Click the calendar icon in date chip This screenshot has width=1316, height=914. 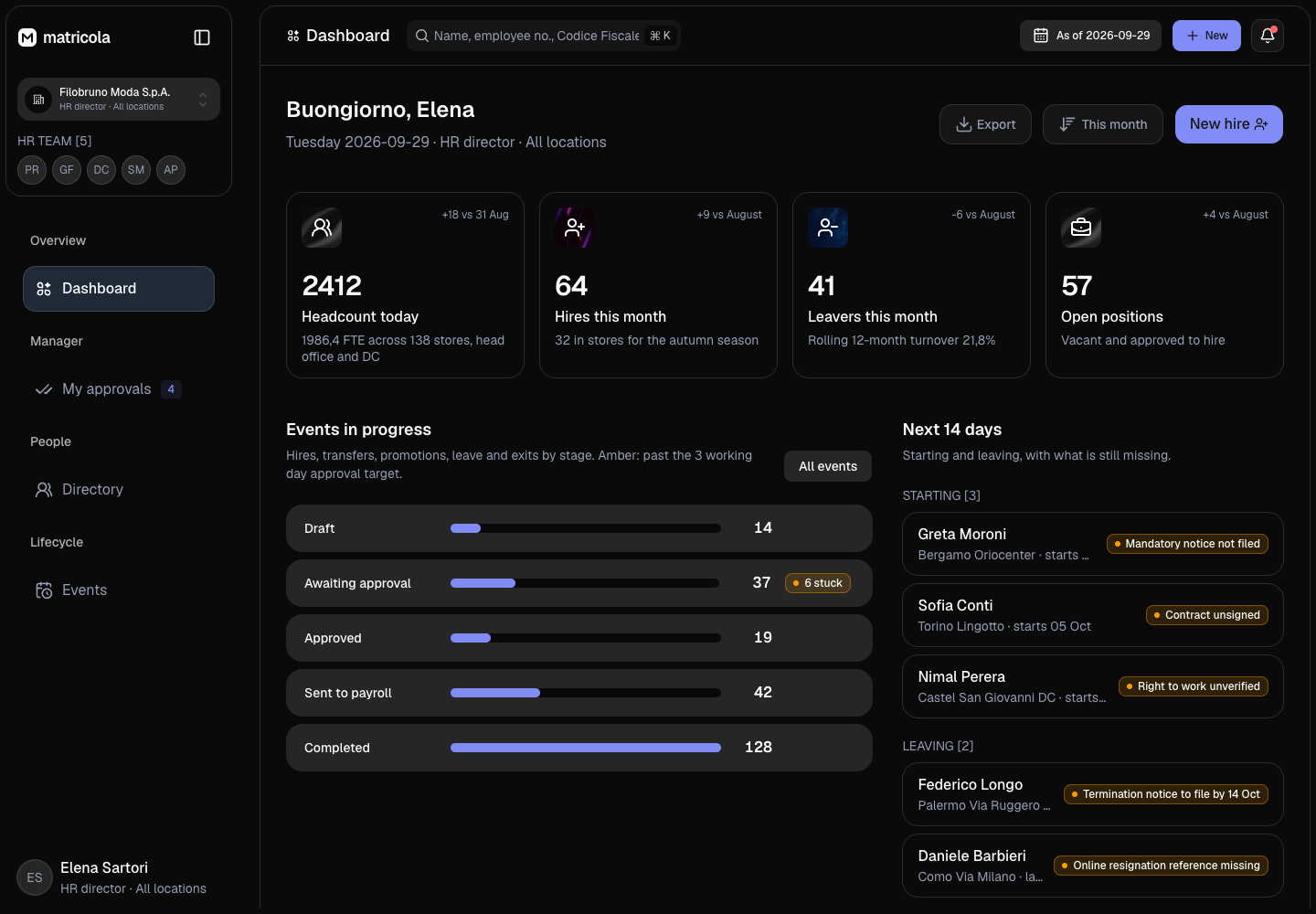click(1040, 36)
